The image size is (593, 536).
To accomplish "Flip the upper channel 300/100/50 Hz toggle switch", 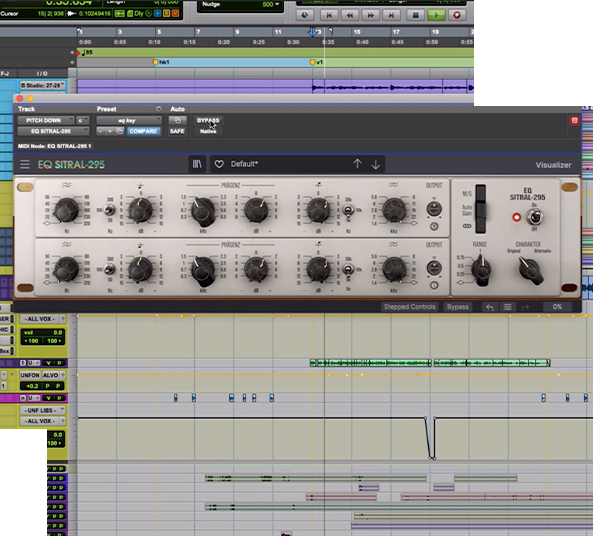I will click(x=110, y=210).
